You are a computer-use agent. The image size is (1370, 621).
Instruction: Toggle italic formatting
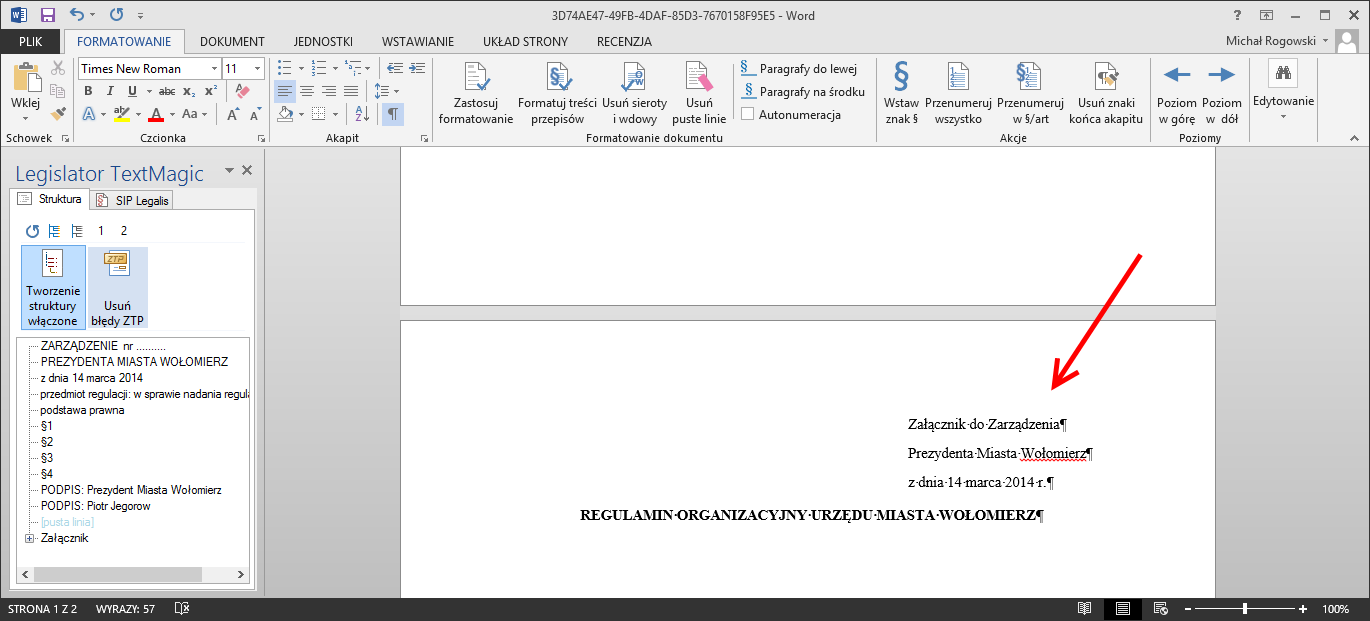tap(108, 91)
